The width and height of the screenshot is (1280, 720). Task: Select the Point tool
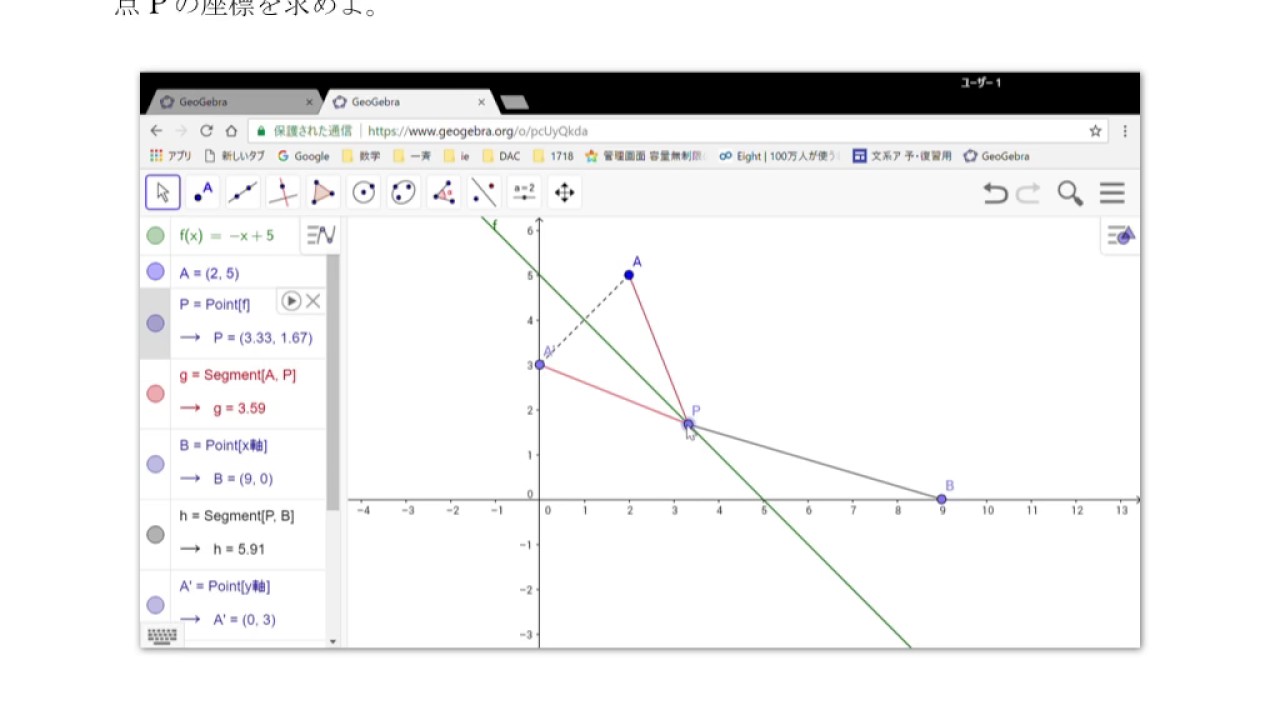pyautogui.click(x=203, y=192)
